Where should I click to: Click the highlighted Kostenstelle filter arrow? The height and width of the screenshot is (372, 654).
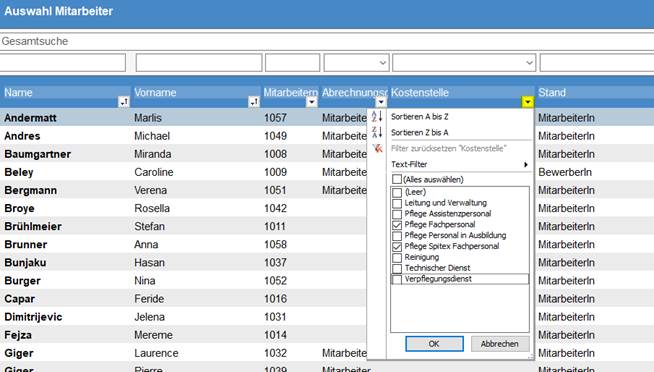click(528, 102)
